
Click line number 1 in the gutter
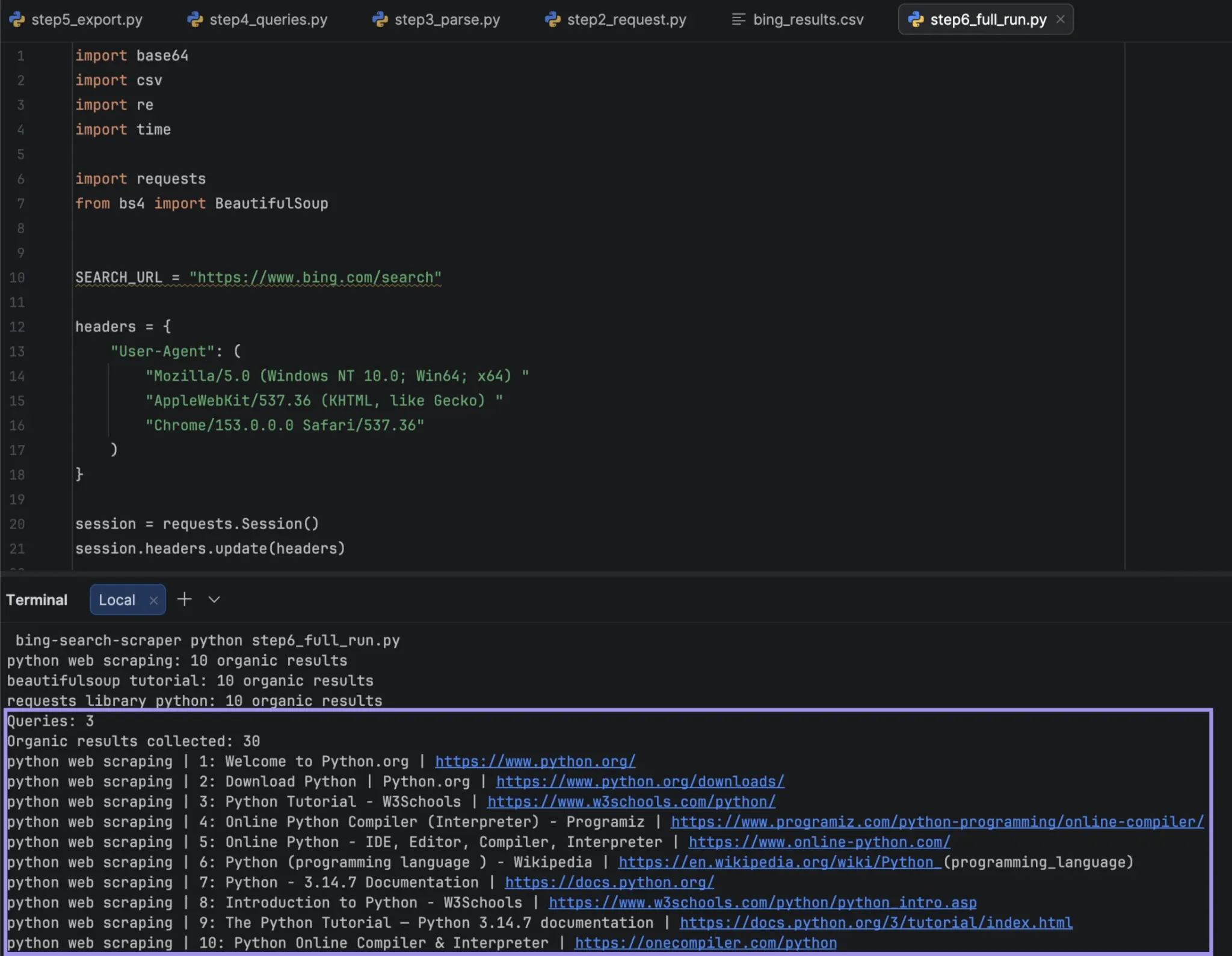(20, 56)
